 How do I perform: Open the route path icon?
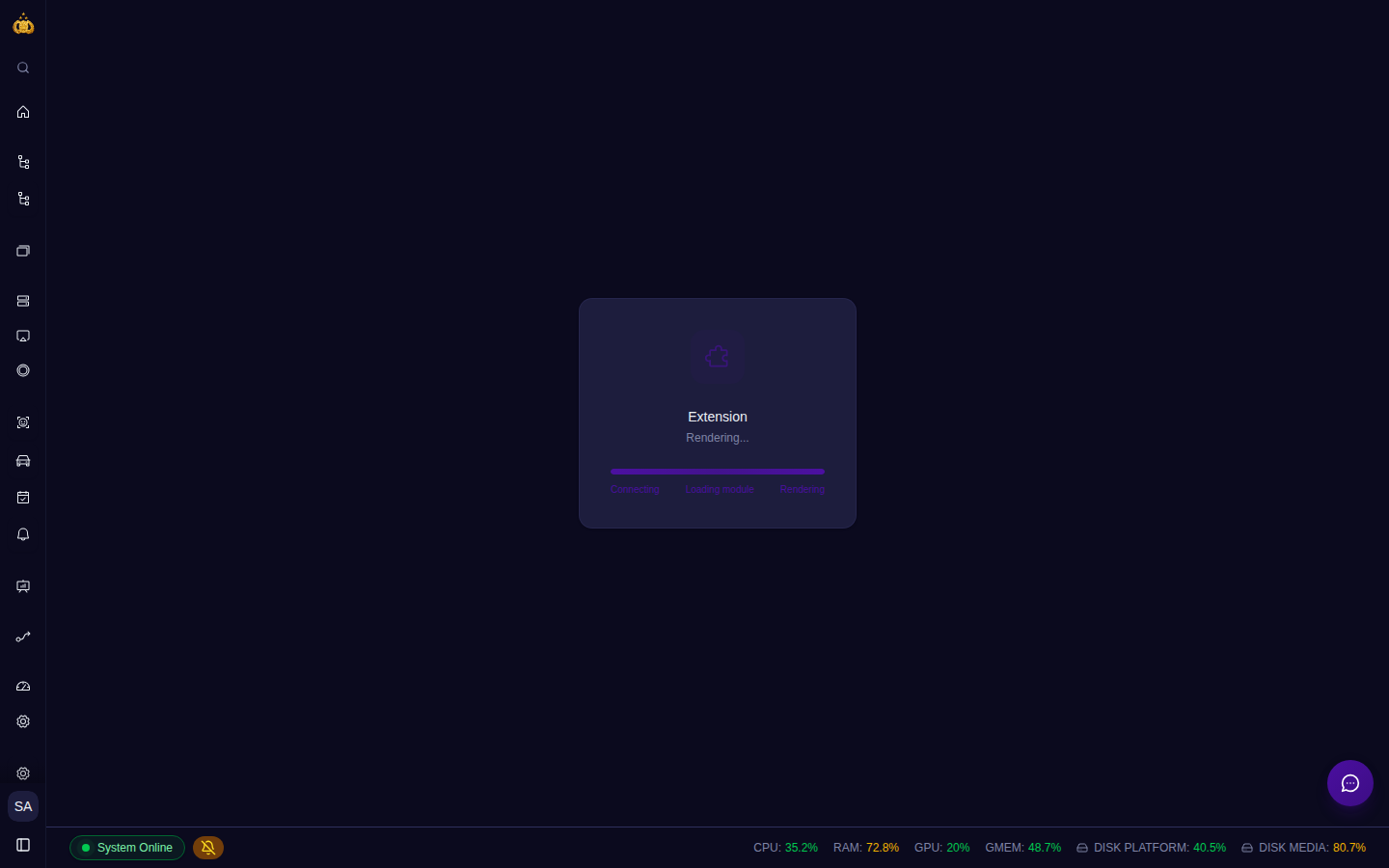23,637
